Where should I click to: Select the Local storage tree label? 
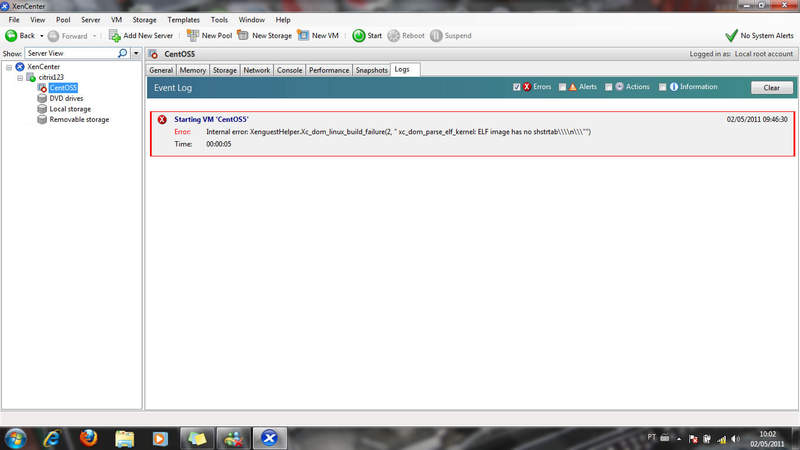tap(70, 109)
